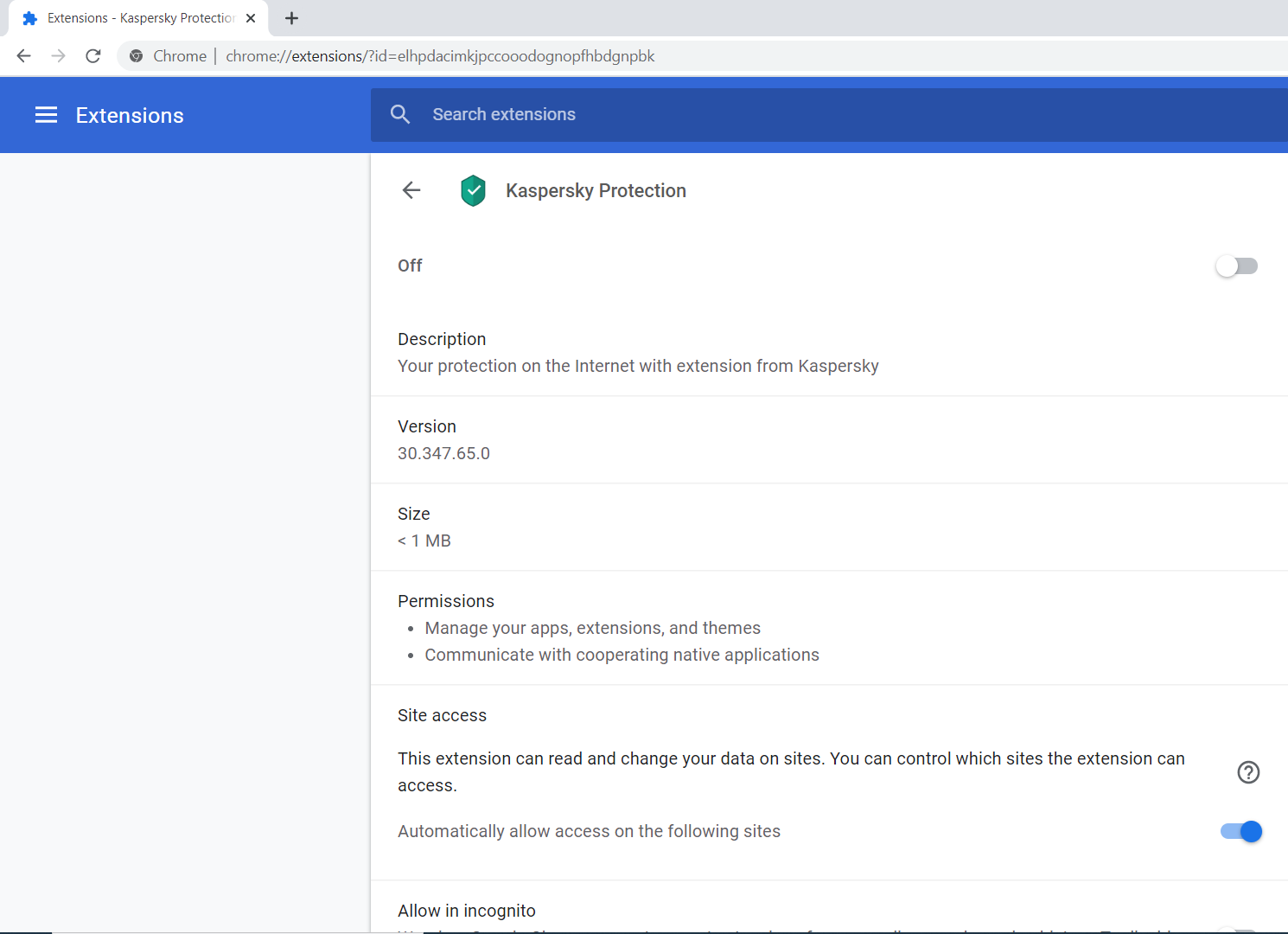The image size is (1288, 934).
Task: Click the 'Your protection on the Internet' description
Action: 638,366
